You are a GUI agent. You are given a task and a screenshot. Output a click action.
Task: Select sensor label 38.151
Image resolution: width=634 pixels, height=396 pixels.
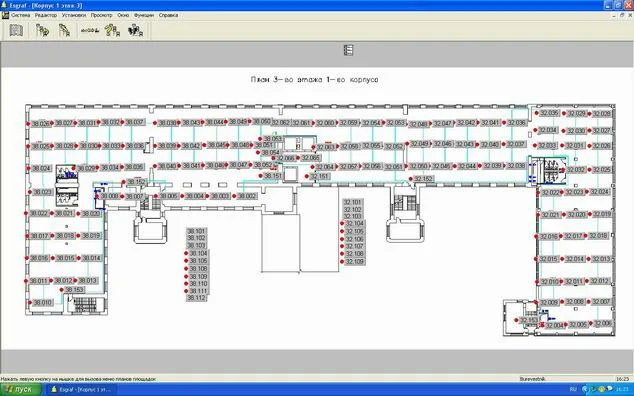pos(273,176)
